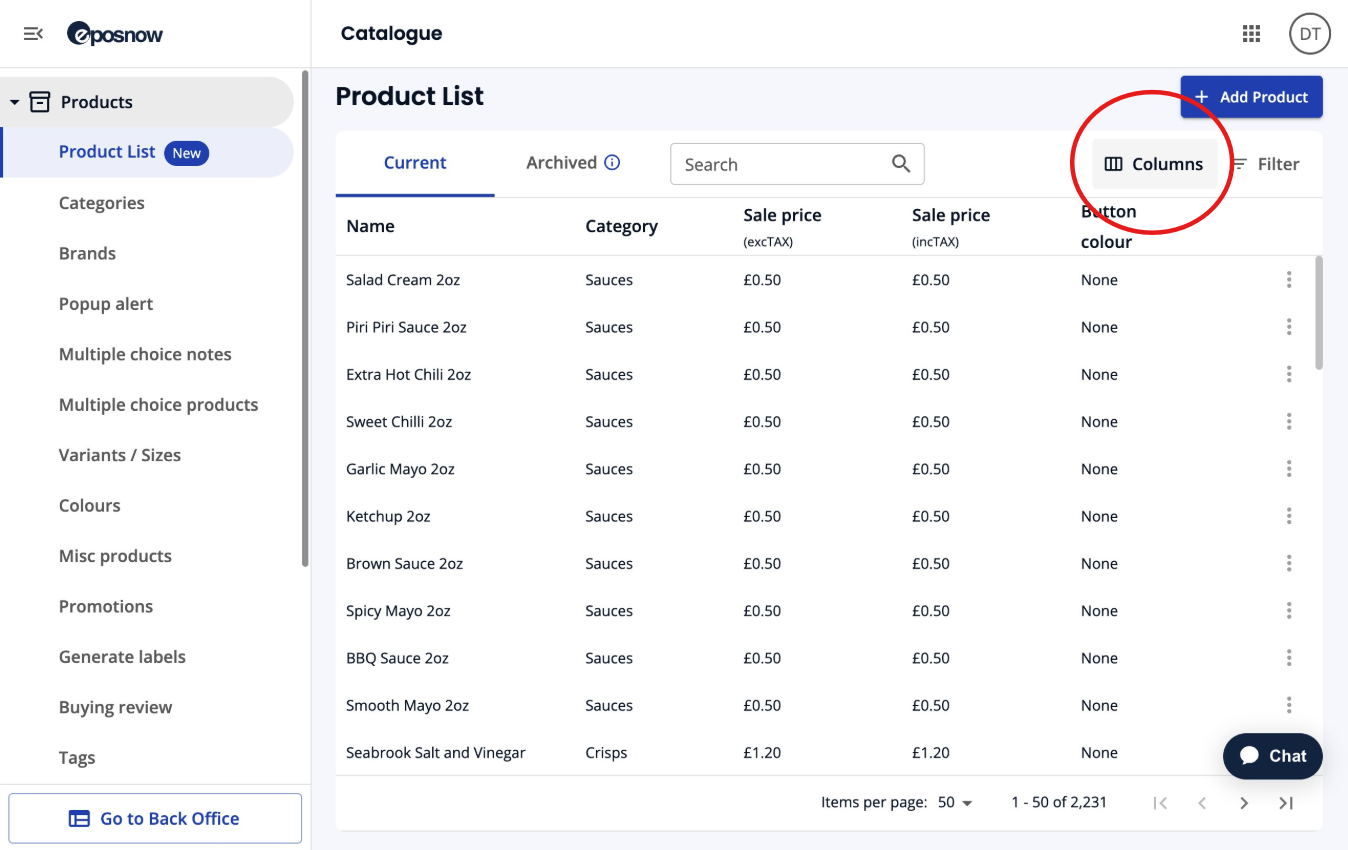Screen dimensions: 1348x850
Task: Click the Category column header
Action: (x=621, y=226)
